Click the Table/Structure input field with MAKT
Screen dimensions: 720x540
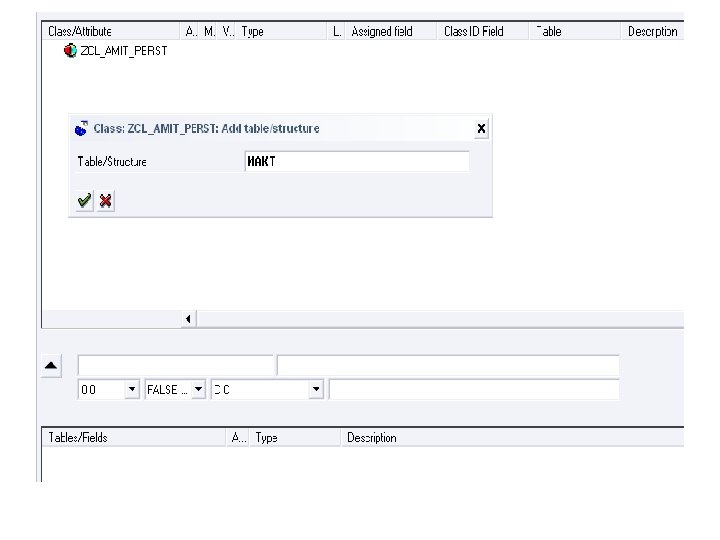coord(357,161)
